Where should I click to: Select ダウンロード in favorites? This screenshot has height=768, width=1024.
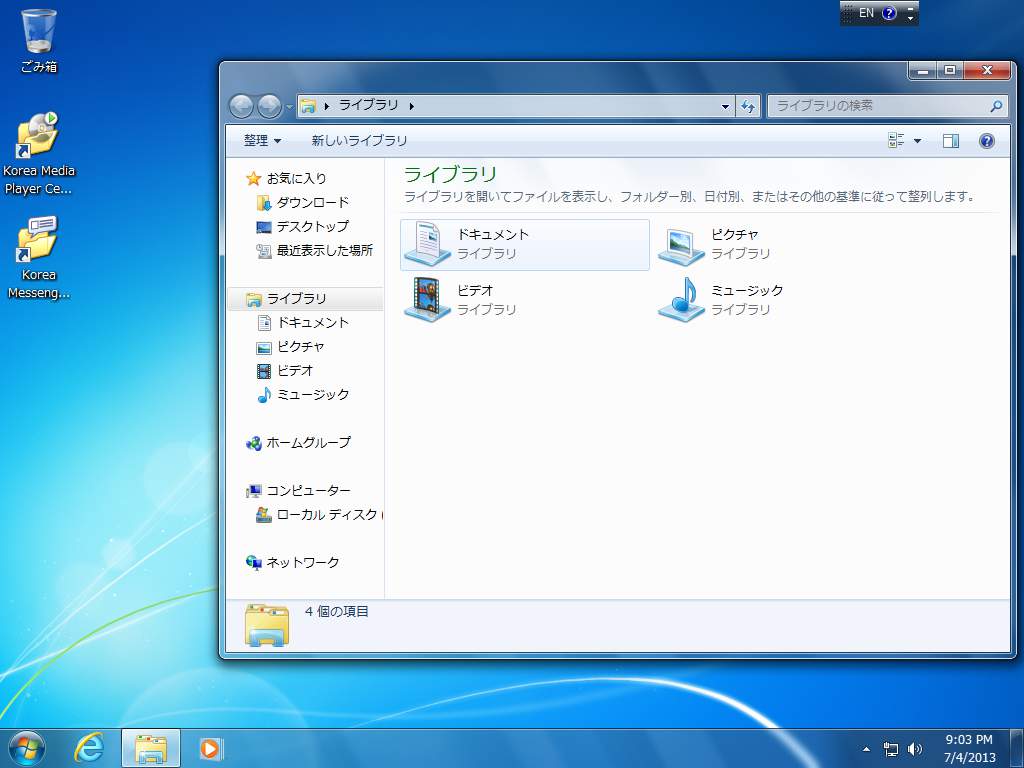pos(312,202)
